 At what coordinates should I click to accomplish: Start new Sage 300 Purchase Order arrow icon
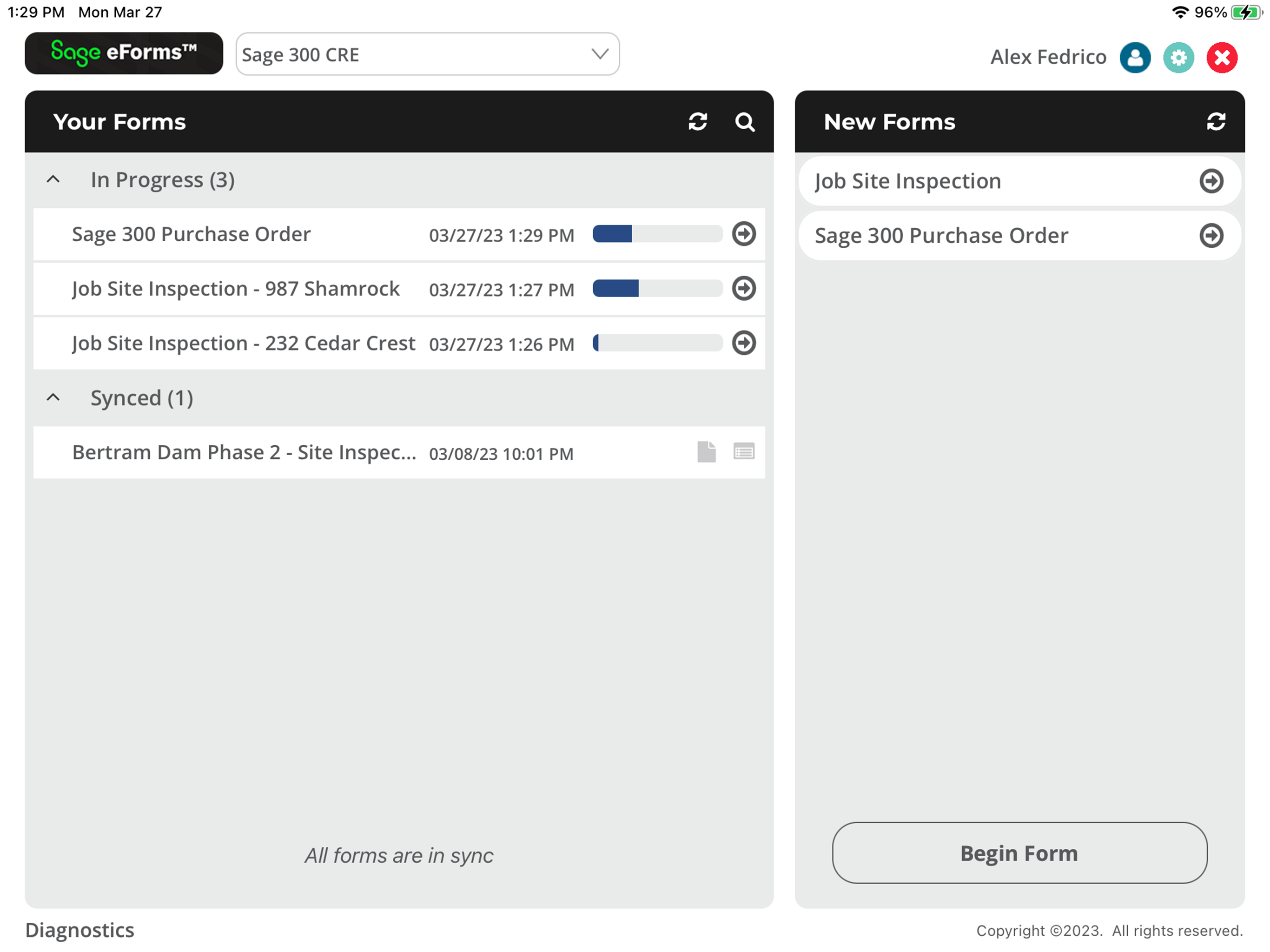click(1211, 235)
